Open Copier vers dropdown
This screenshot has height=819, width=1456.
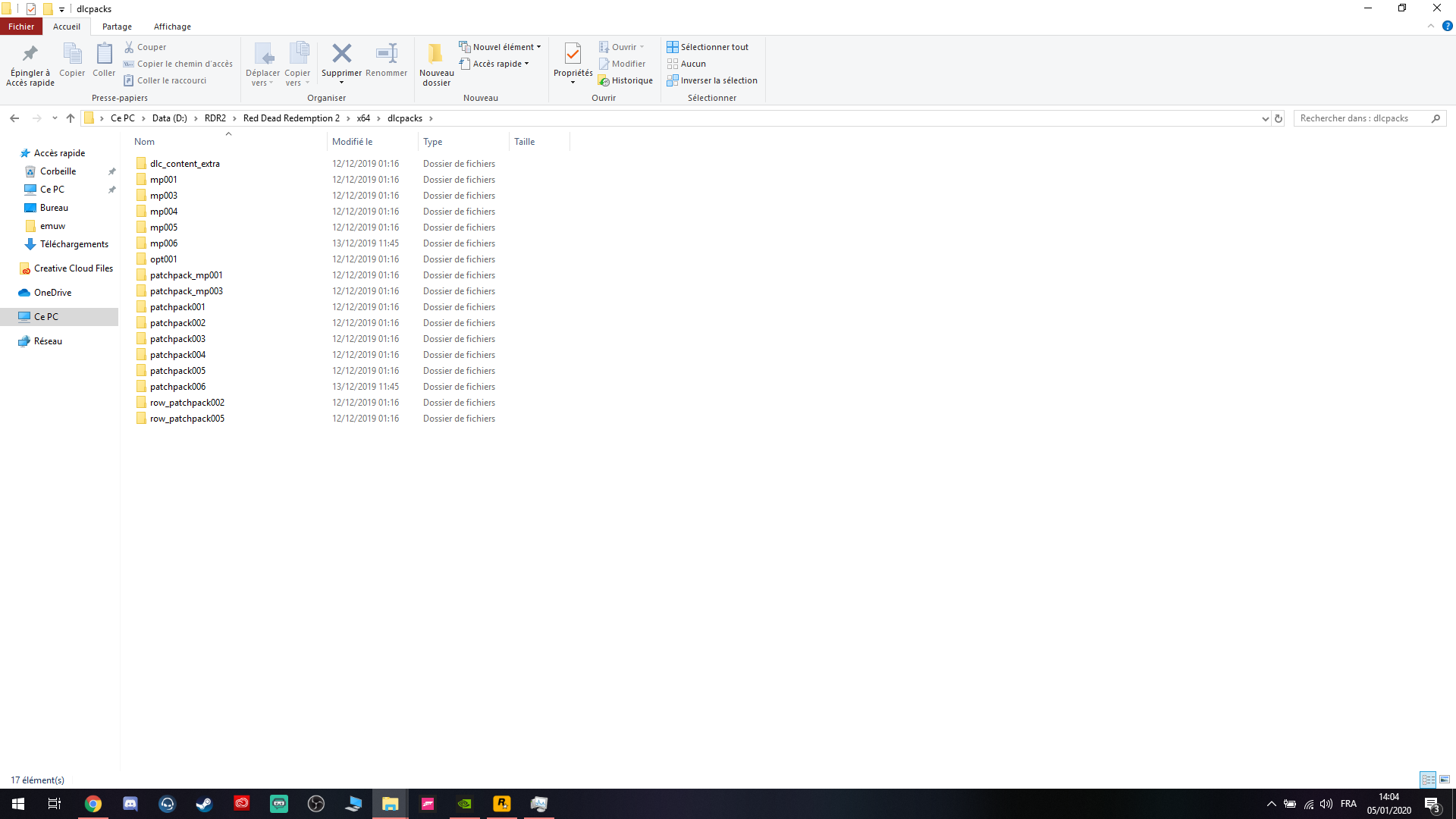[297, 78]
